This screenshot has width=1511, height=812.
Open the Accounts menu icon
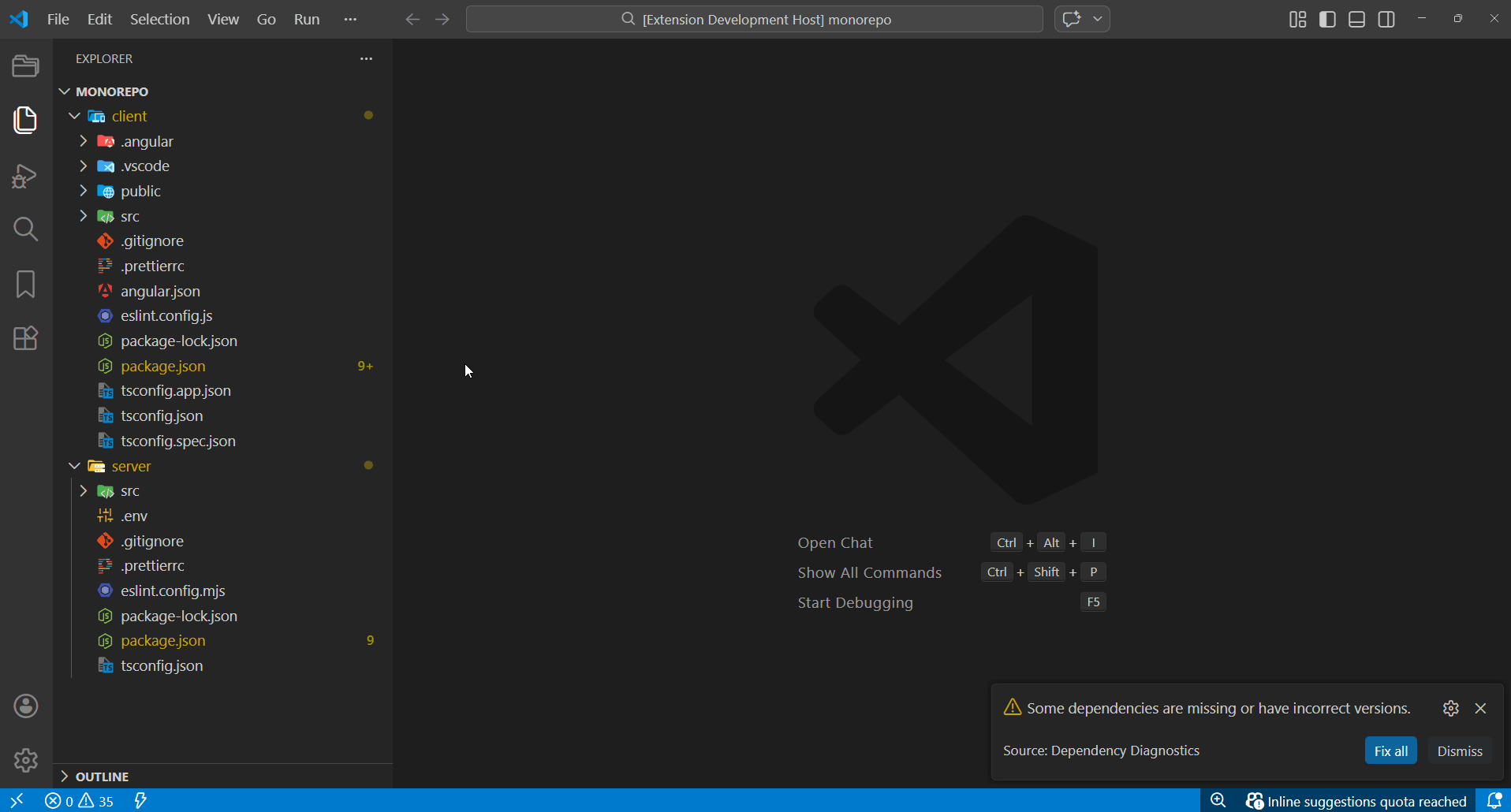[25, 706]
